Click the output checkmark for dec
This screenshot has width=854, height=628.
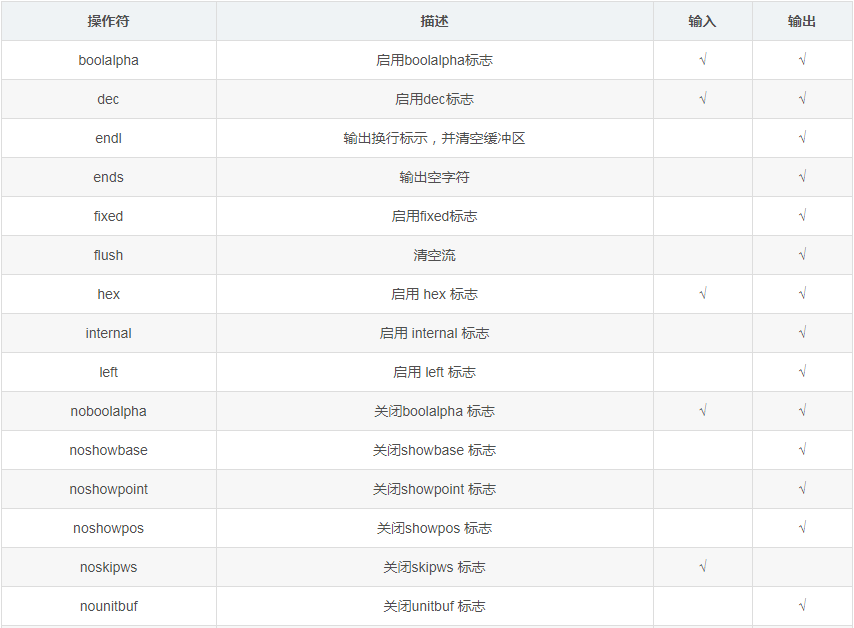[x=802, y=99]
